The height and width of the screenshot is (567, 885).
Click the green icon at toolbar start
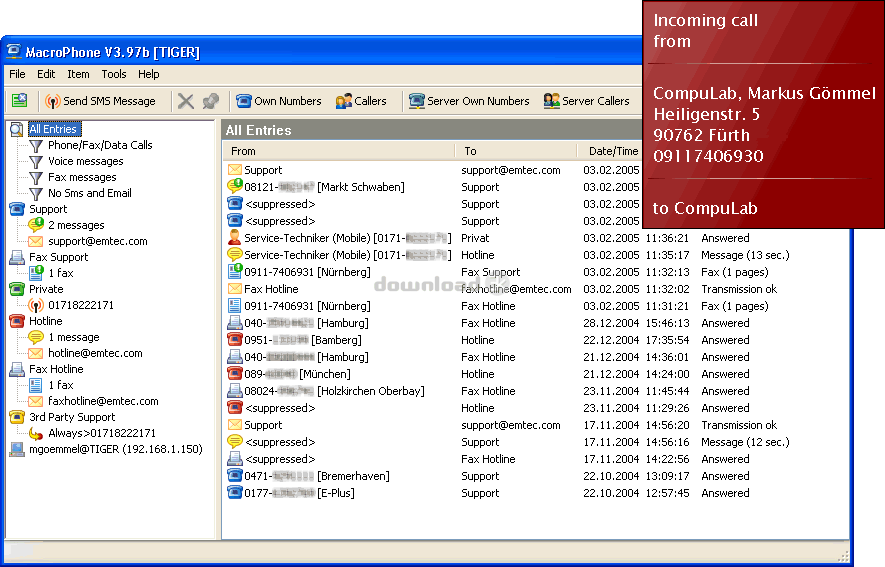pos(19,101)
